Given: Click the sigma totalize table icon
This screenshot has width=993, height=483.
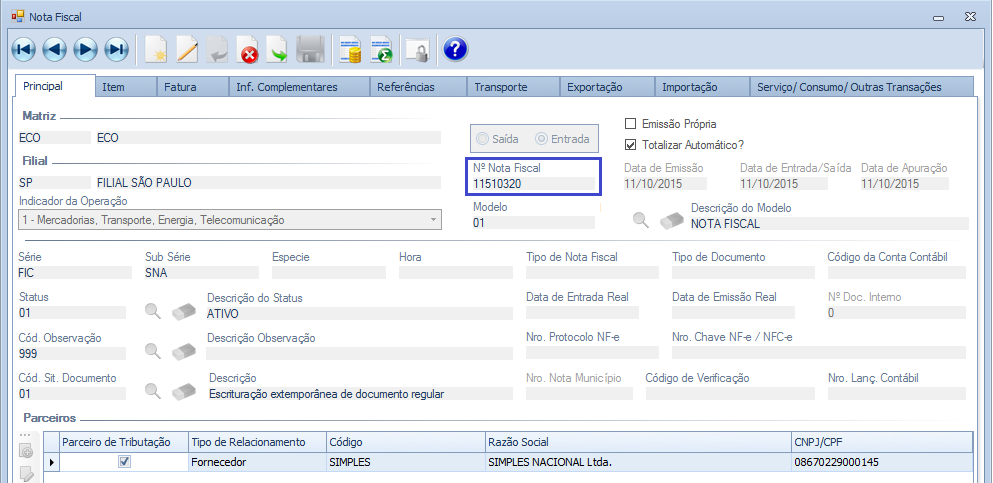Looking at the screenshot, I should [382, 49].
